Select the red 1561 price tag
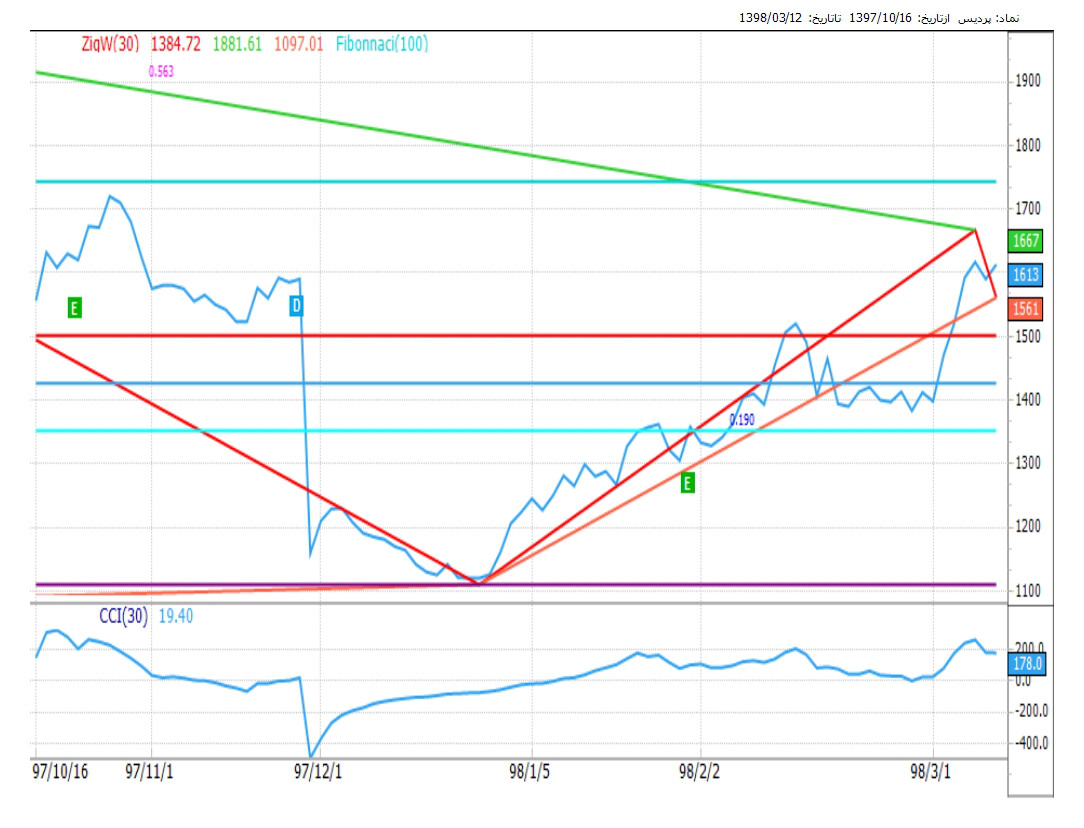The width and height of the screenshot is (1084, 828). 1025,308
